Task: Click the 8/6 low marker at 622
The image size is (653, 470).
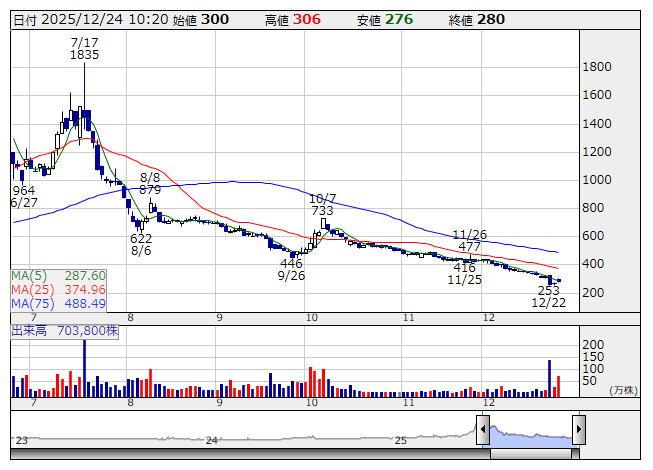Action: 141,245
